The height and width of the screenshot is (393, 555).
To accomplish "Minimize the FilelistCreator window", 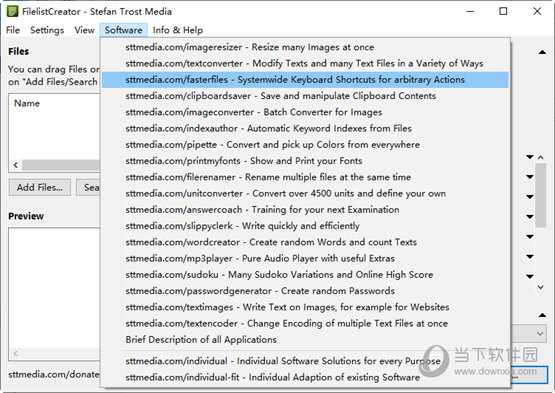I will [x=470, y=11].
